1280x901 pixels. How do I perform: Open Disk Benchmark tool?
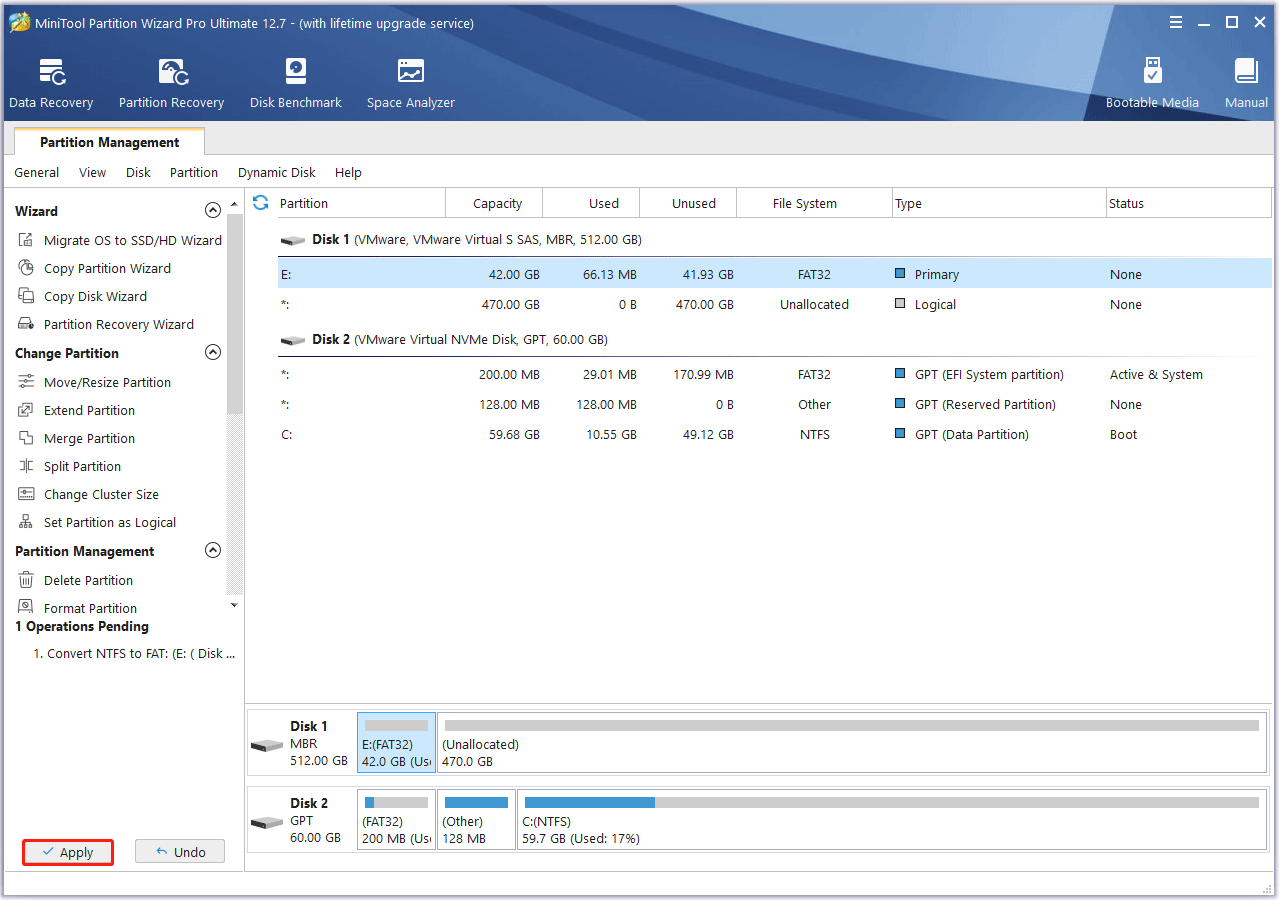(296, 84)
